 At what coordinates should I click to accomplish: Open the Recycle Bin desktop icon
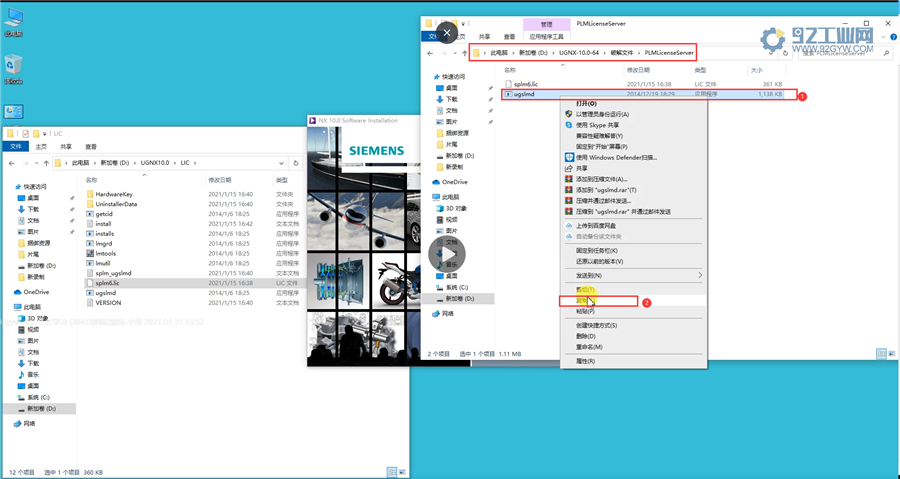point(13,70)
